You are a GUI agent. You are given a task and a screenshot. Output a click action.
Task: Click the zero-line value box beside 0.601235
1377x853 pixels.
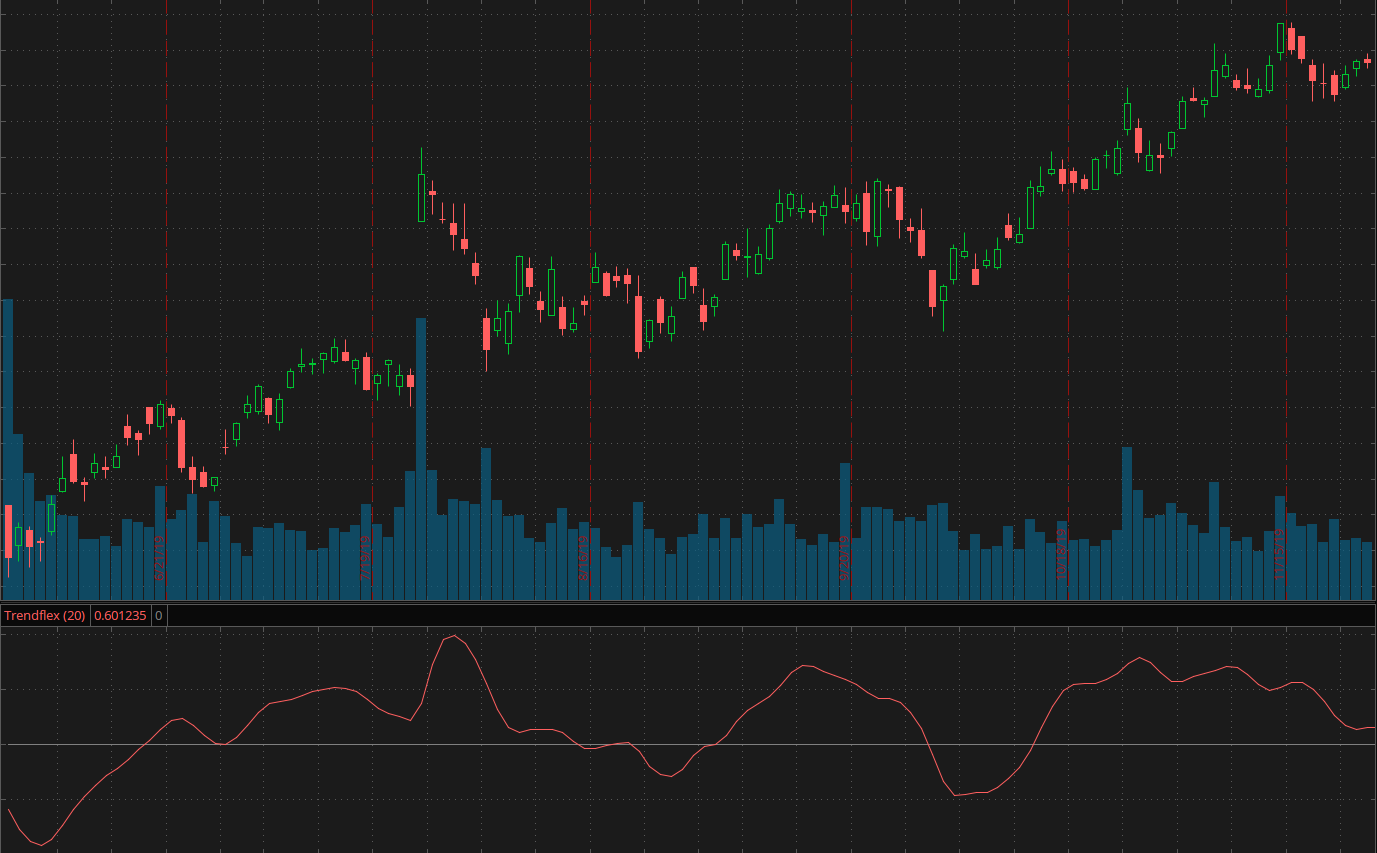pyautogui.click(x=159, y=616)
